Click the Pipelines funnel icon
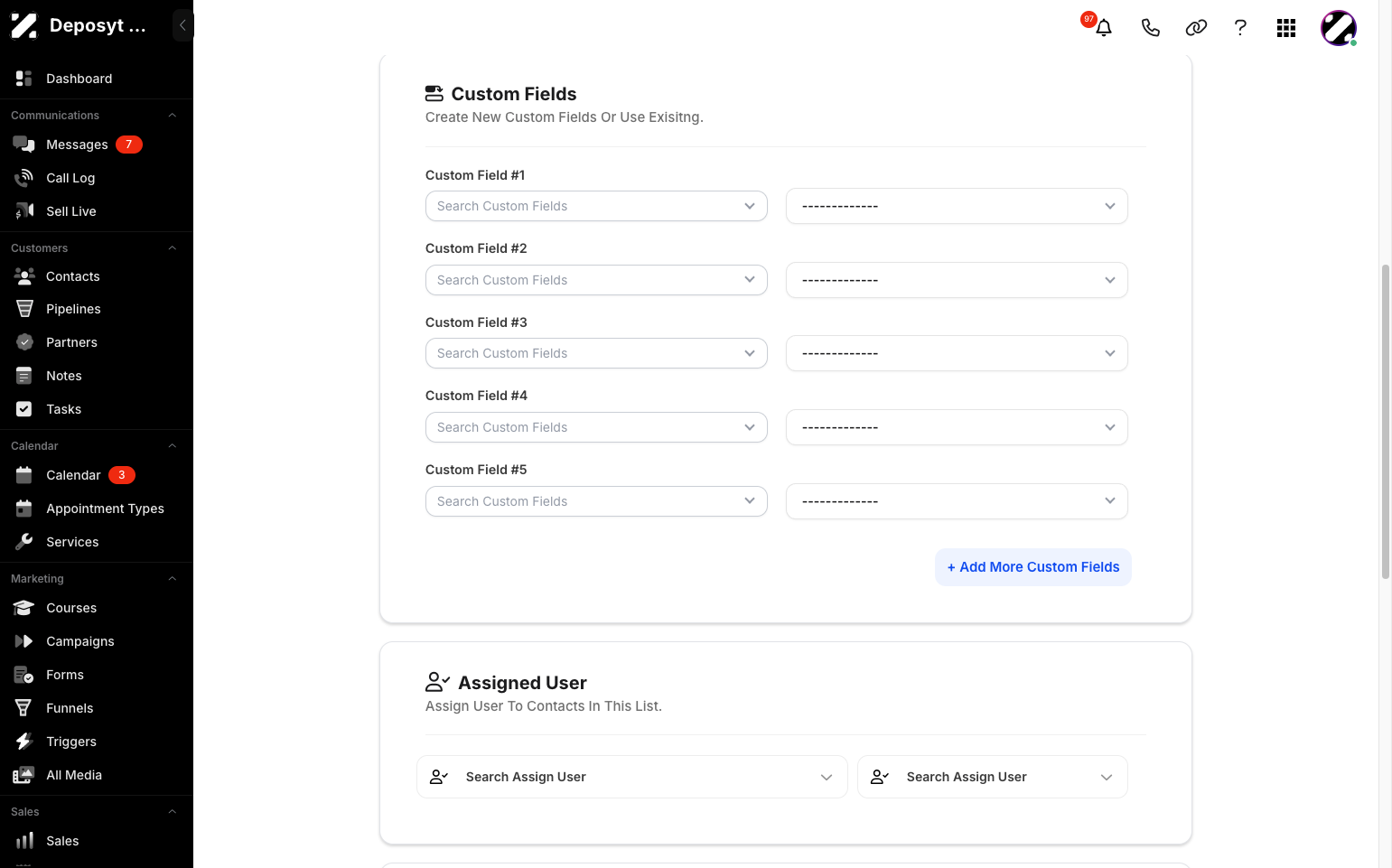The height and width of the screenshot is (868, 1392). (x=24, y=309)
